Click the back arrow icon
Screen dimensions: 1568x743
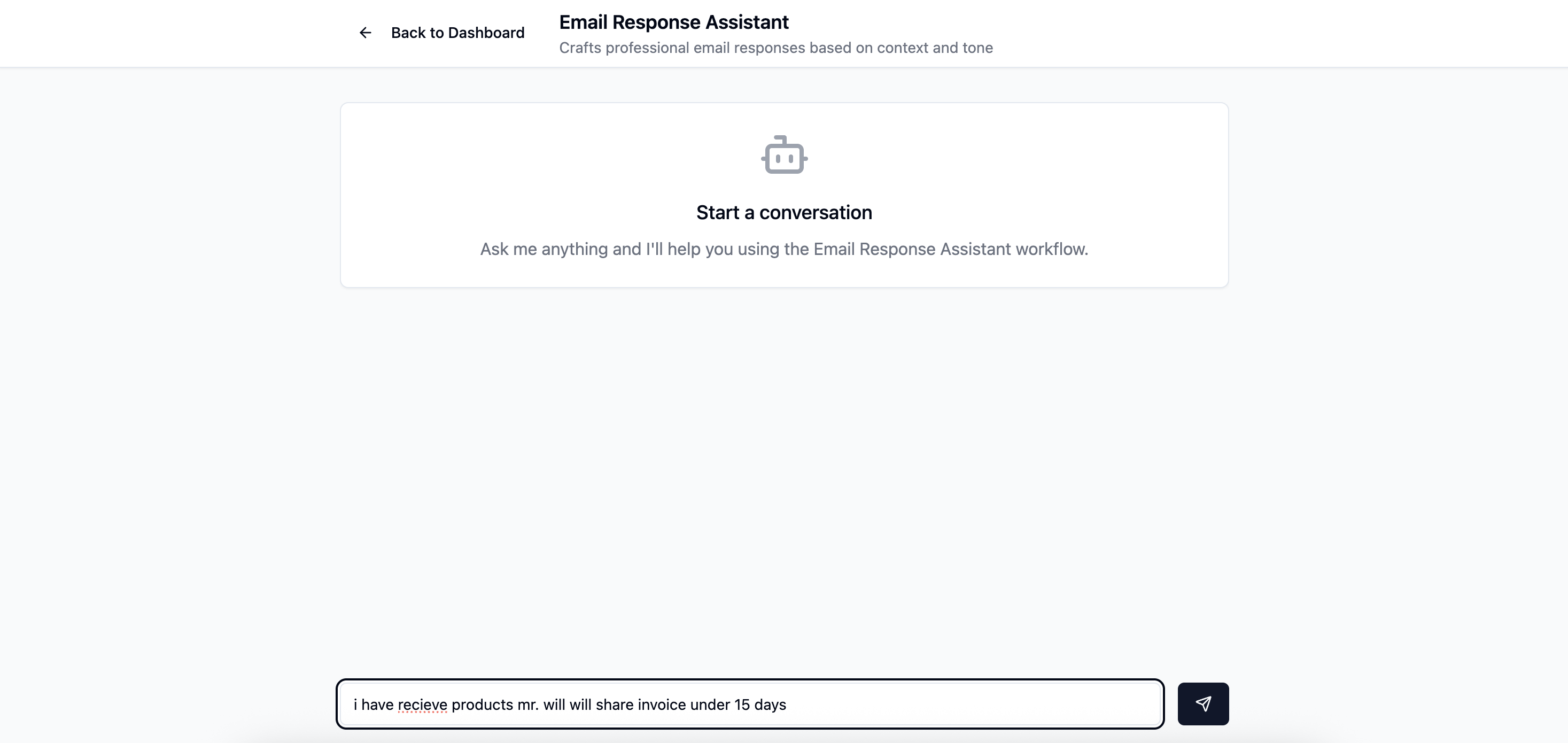(x=365, y=33)
